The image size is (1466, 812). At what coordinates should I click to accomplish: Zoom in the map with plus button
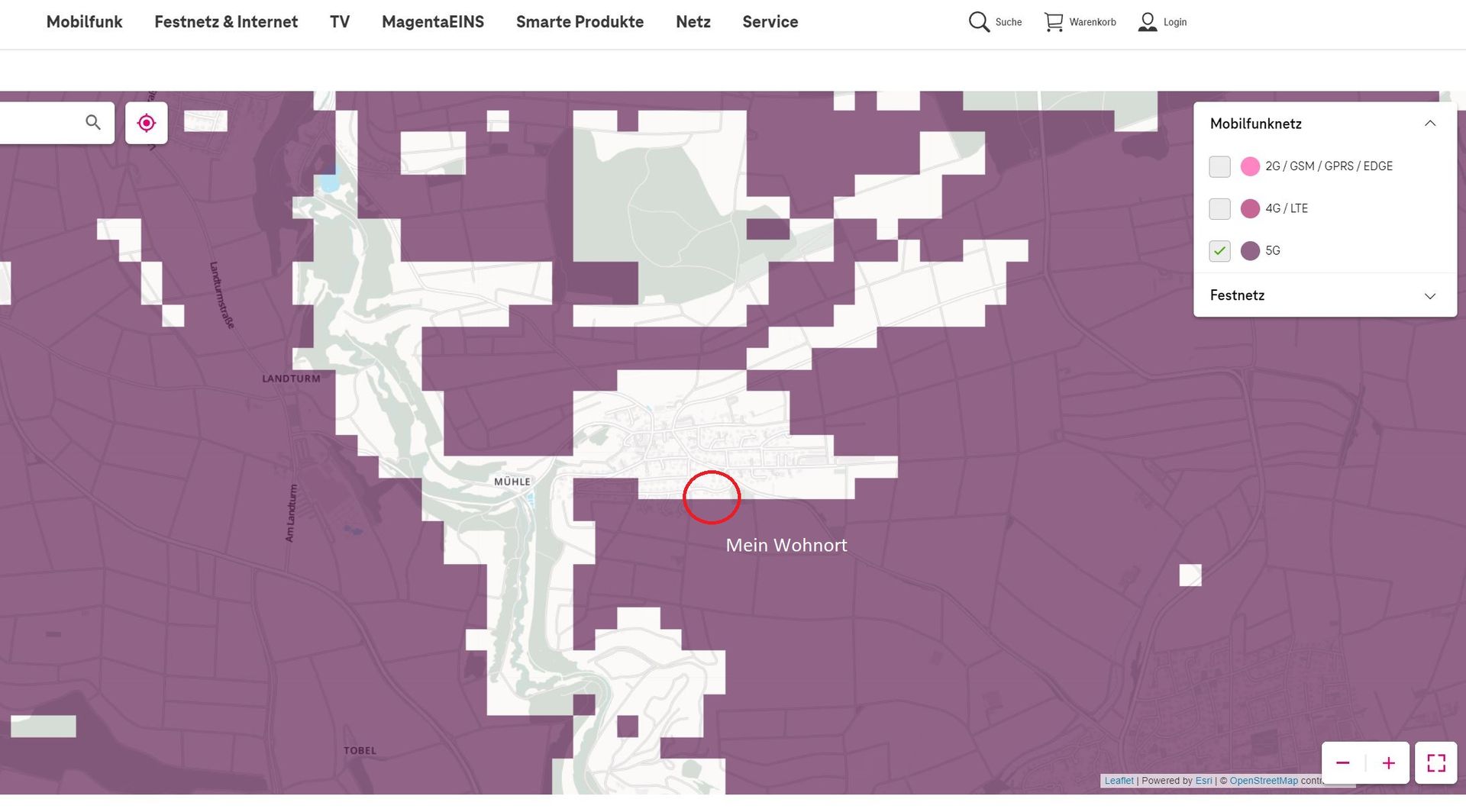1388,762
